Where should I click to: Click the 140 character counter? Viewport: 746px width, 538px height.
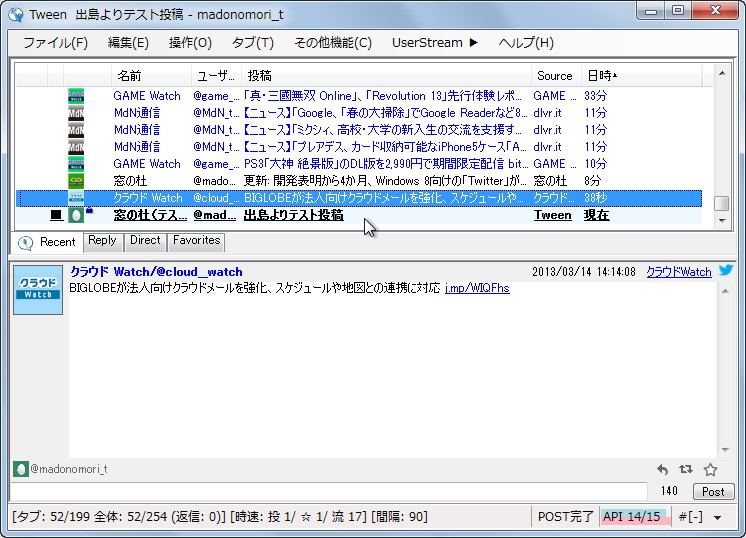[669, 491]
